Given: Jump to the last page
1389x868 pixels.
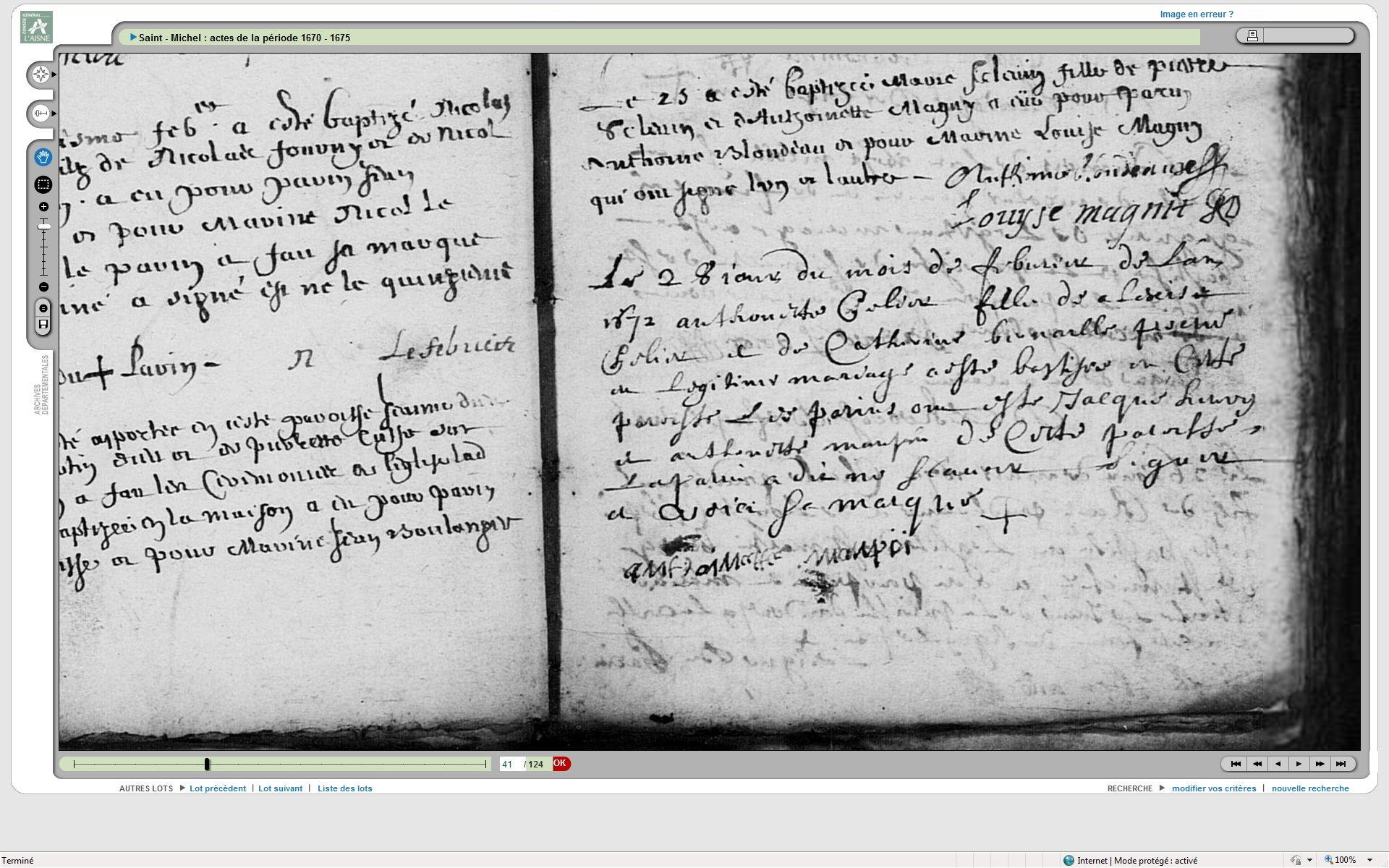Looking at the screenshot, I should click(1341, 764).
